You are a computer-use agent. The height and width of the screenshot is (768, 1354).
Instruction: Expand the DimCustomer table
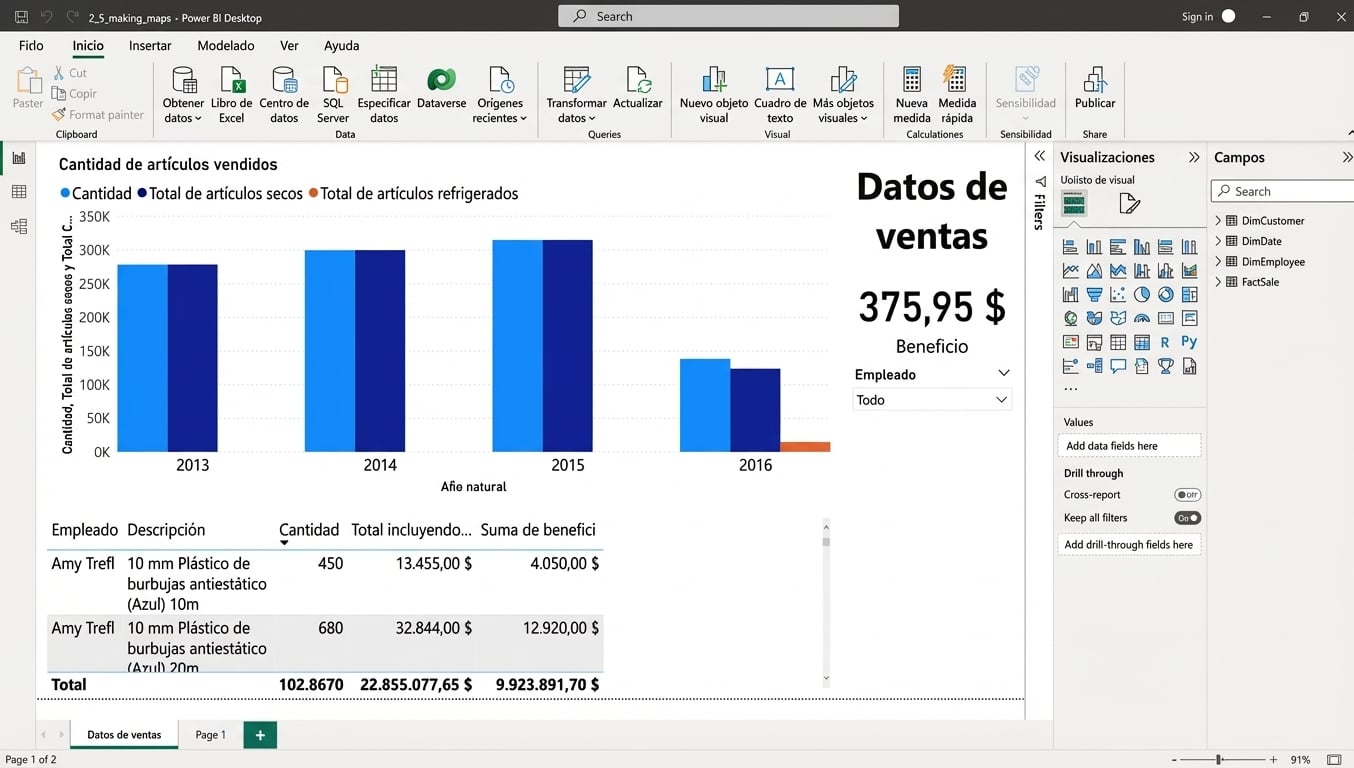coord(1218,220)
